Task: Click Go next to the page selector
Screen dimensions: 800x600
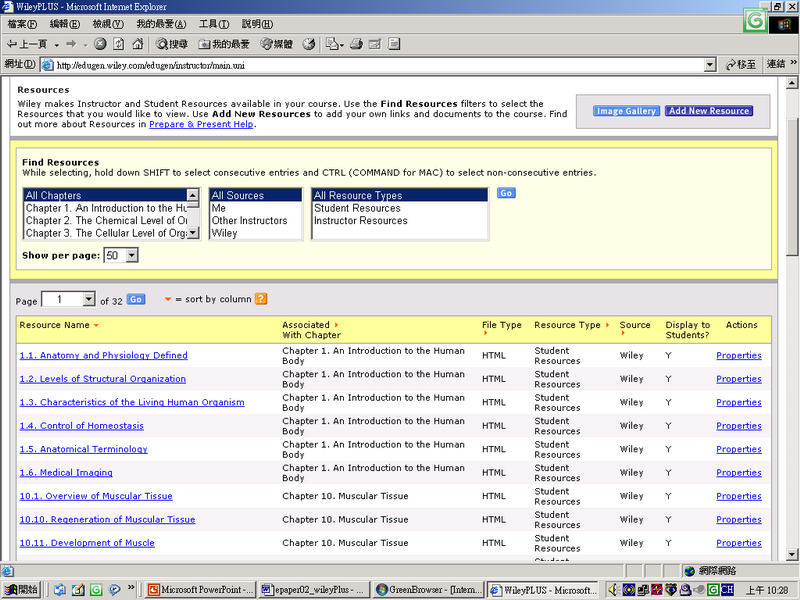Action: pos(136,299)
